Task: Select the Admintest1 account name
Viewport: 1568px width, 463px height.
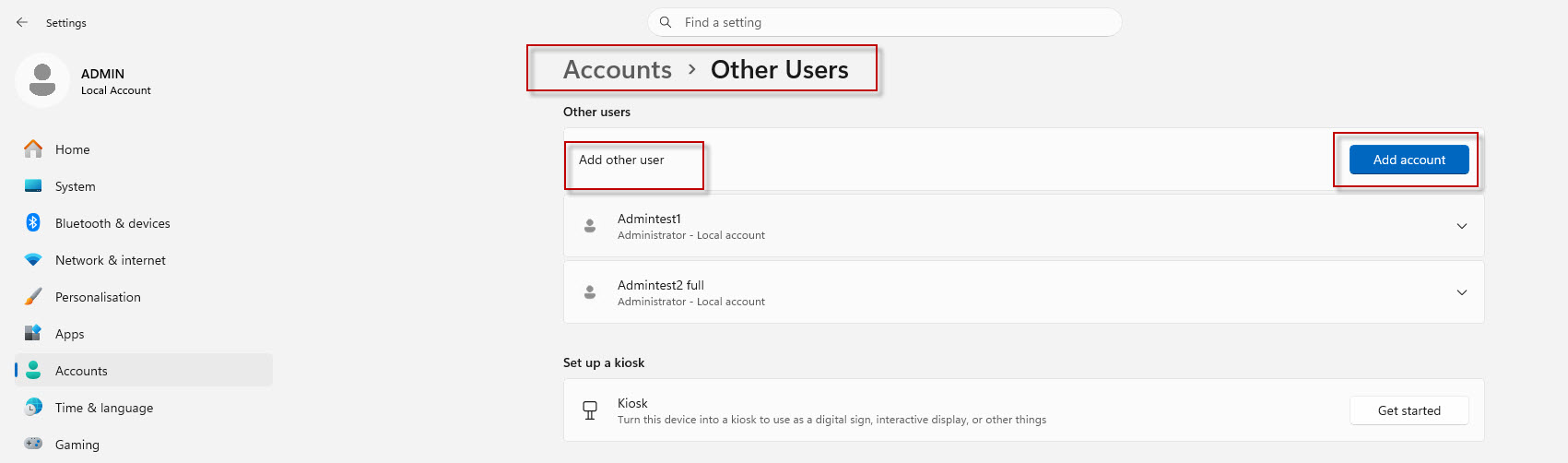Action: 649,219
